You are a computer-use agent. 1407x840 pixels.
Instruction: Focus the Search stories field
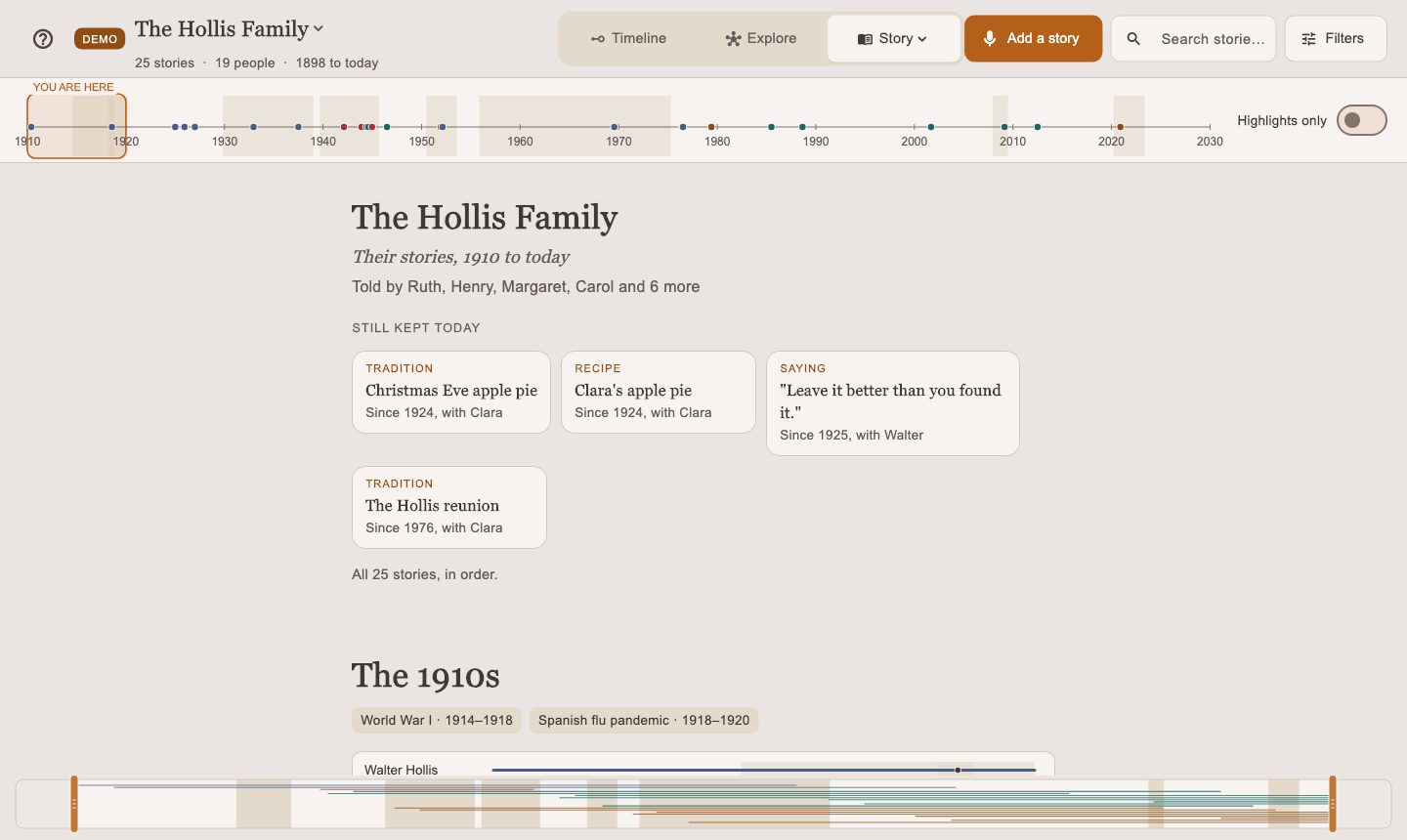[1193, 39]
